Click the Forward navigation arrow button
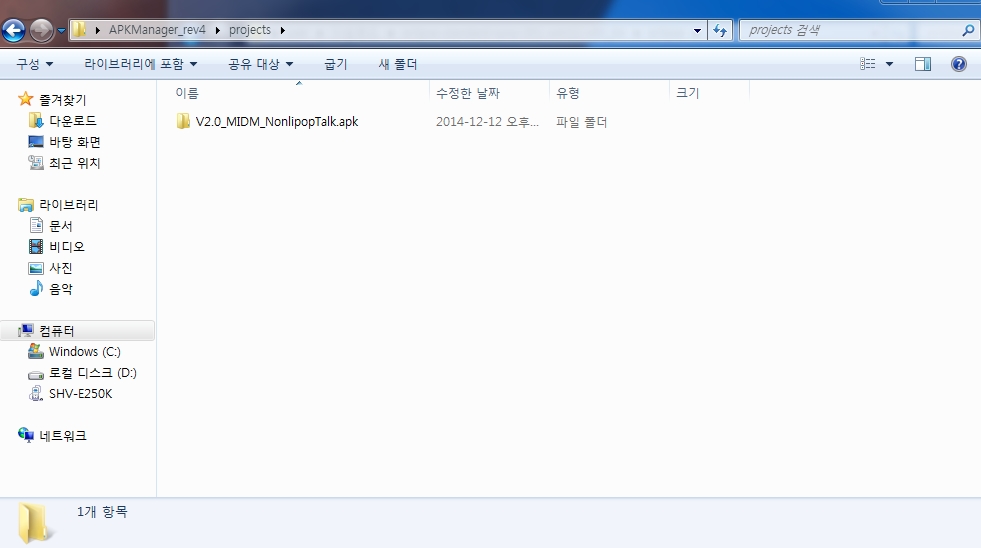 coord(42,30)
